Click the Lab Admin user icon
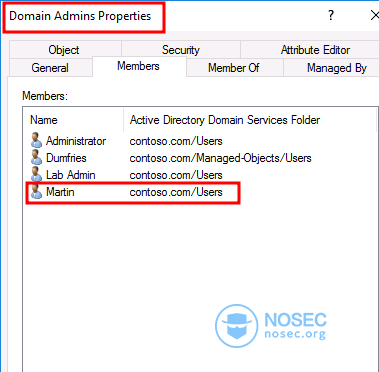Image resolution: width=379 pixels, height=372 pixels. click(x=36, y=175)
